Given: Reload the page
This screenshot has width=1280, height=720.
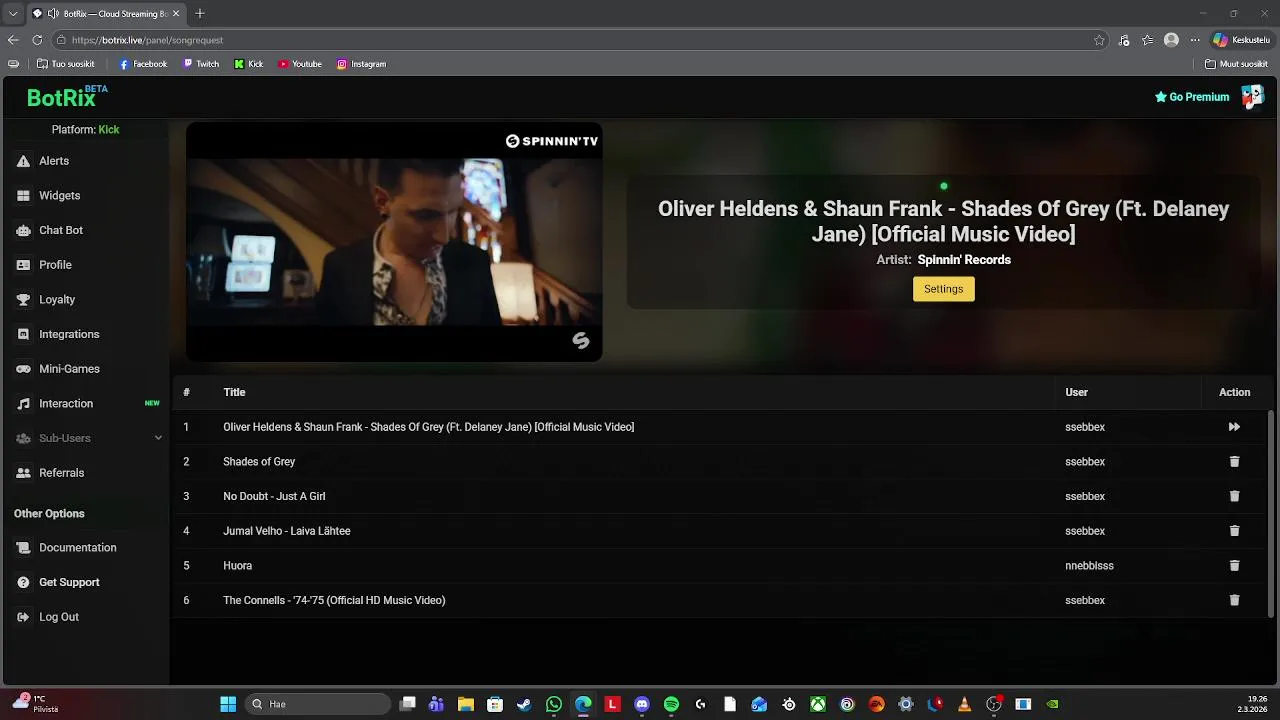Looking at the screenshot, I should (x=37, y=40).
